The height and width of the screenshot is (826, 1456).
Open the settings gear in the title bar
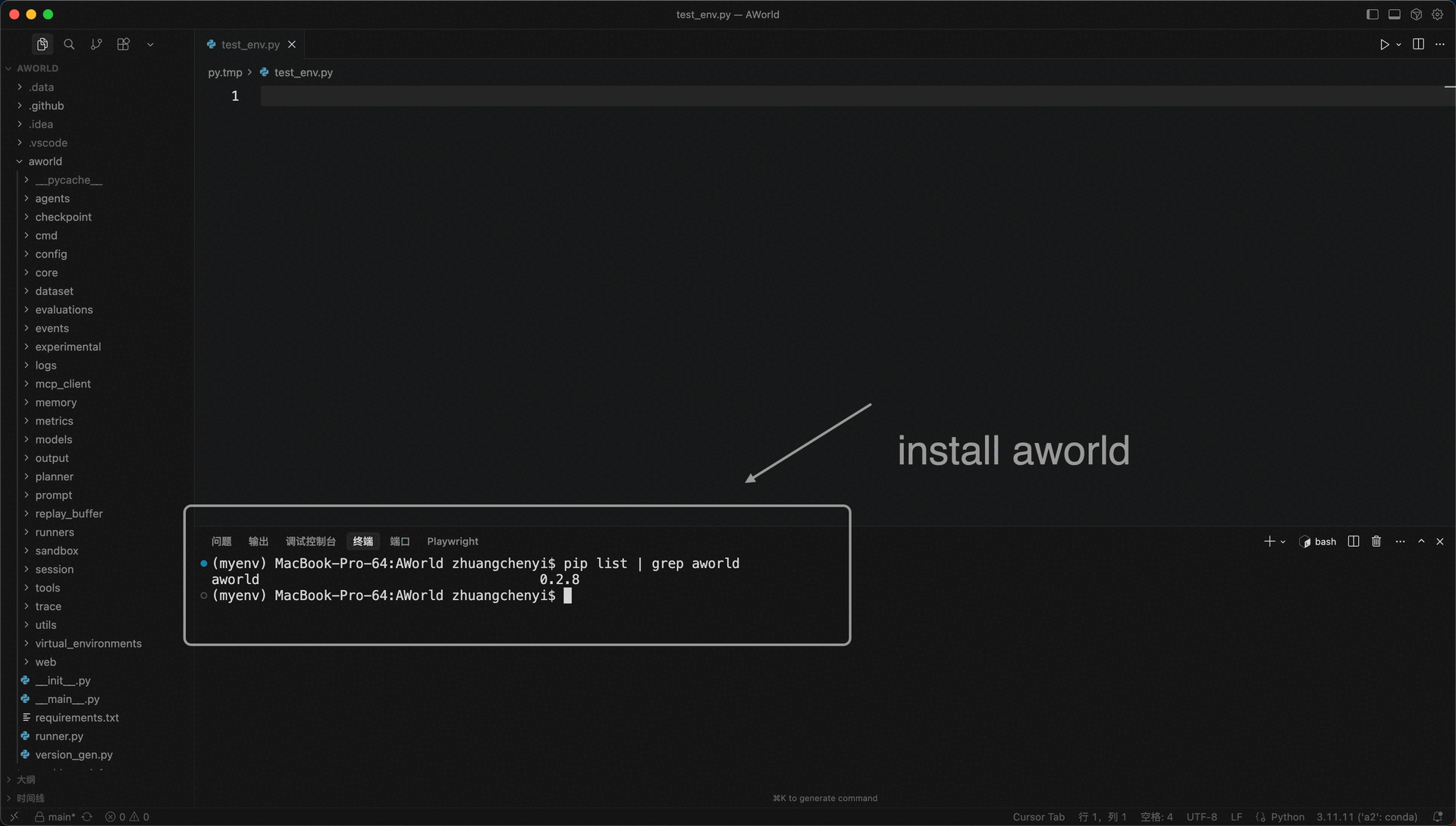pyautogui.click(x=1437, y=14)
